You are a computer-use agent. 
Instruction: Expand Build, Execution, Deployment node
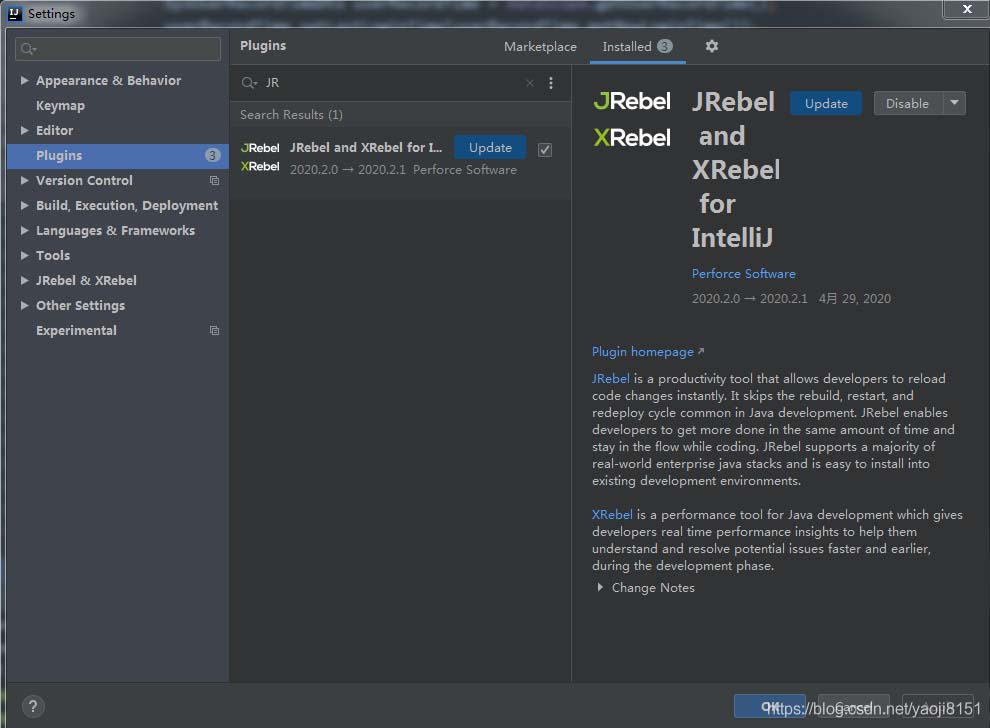point(25,205)
